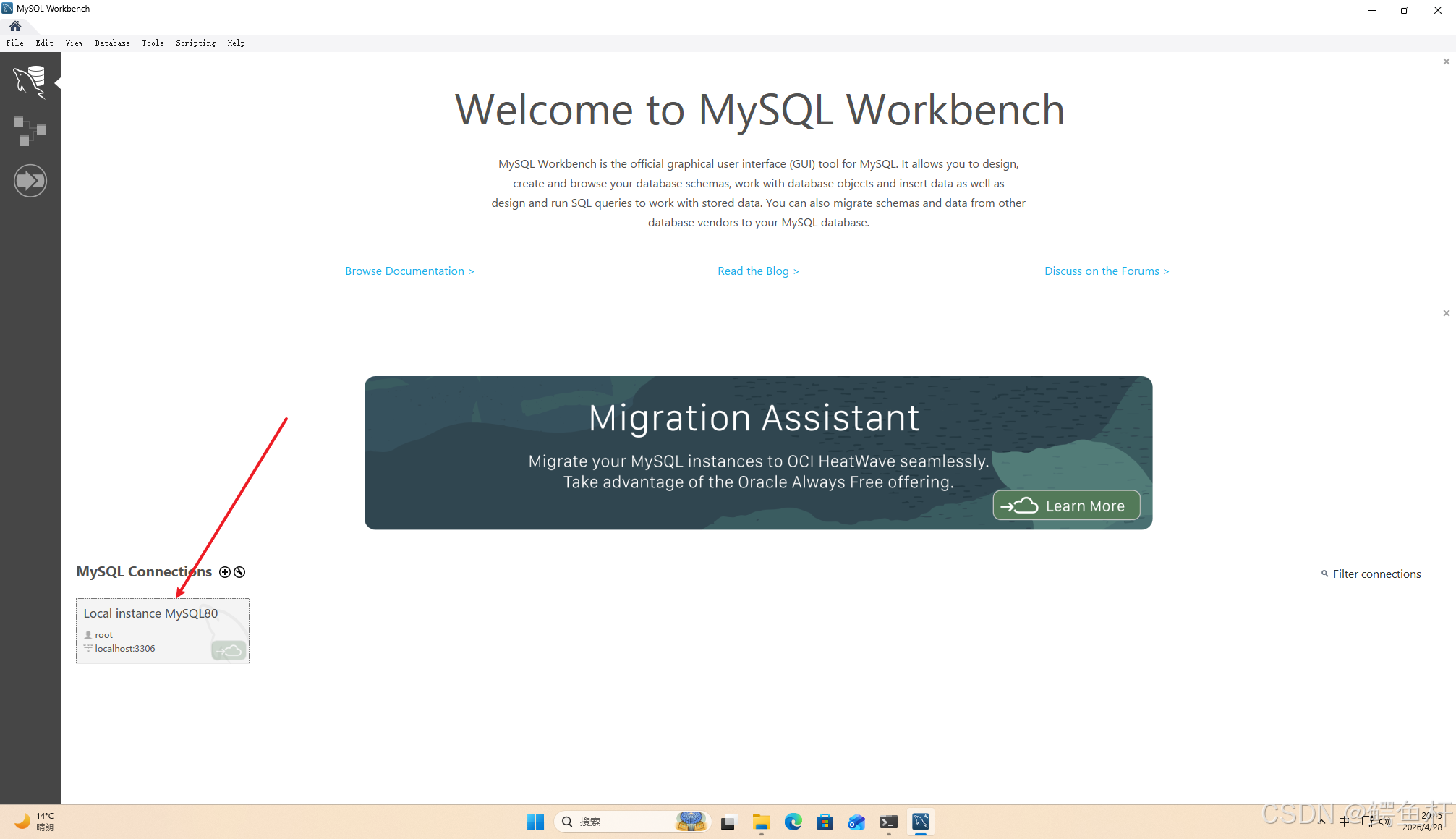Open the Migration wizard sidebar icon
This screenshot has width=1456, height=839.
30,181
